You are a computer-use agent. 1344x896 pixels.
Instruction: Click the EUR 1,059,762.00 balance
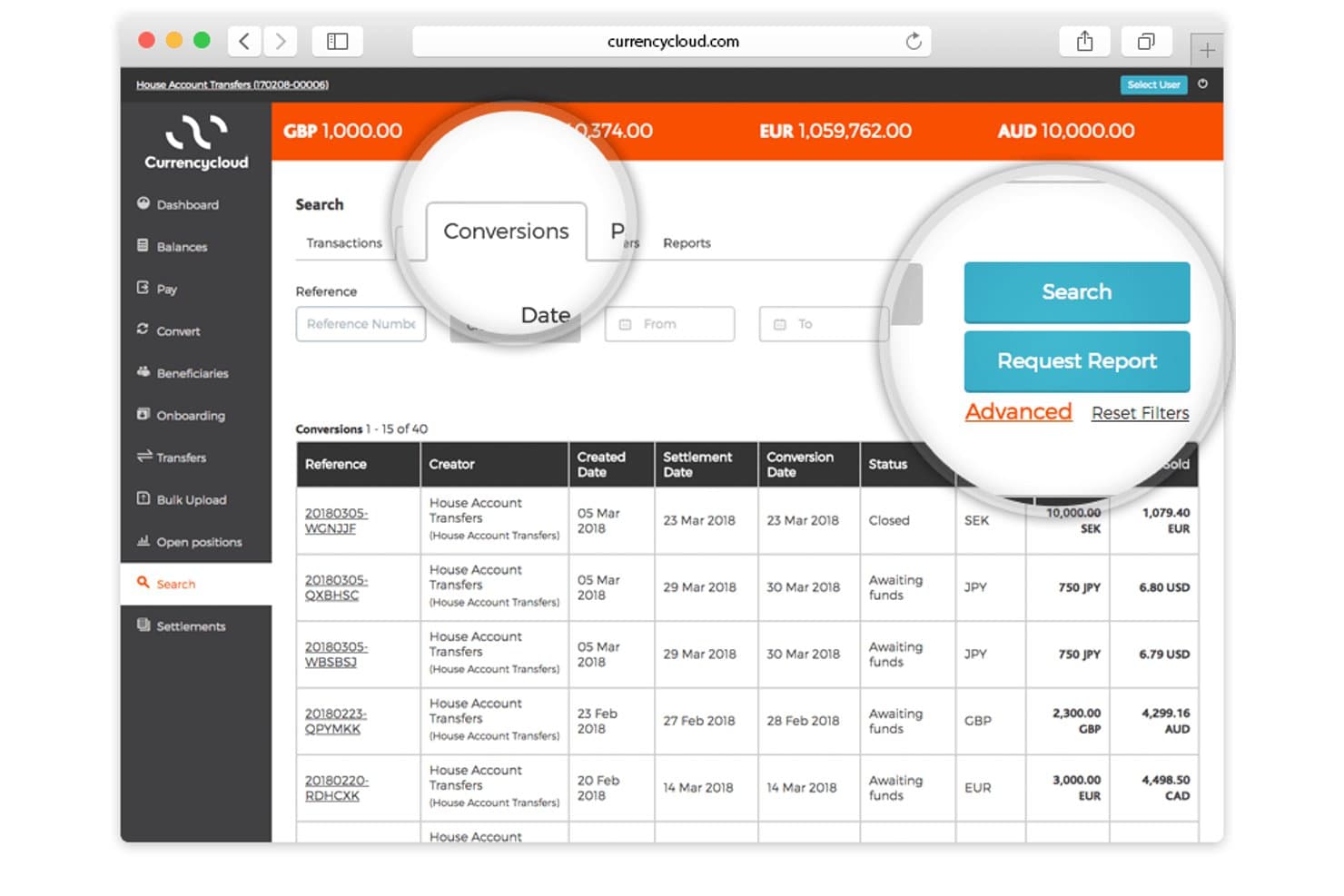pyautogui.click(x=835, y=131)
